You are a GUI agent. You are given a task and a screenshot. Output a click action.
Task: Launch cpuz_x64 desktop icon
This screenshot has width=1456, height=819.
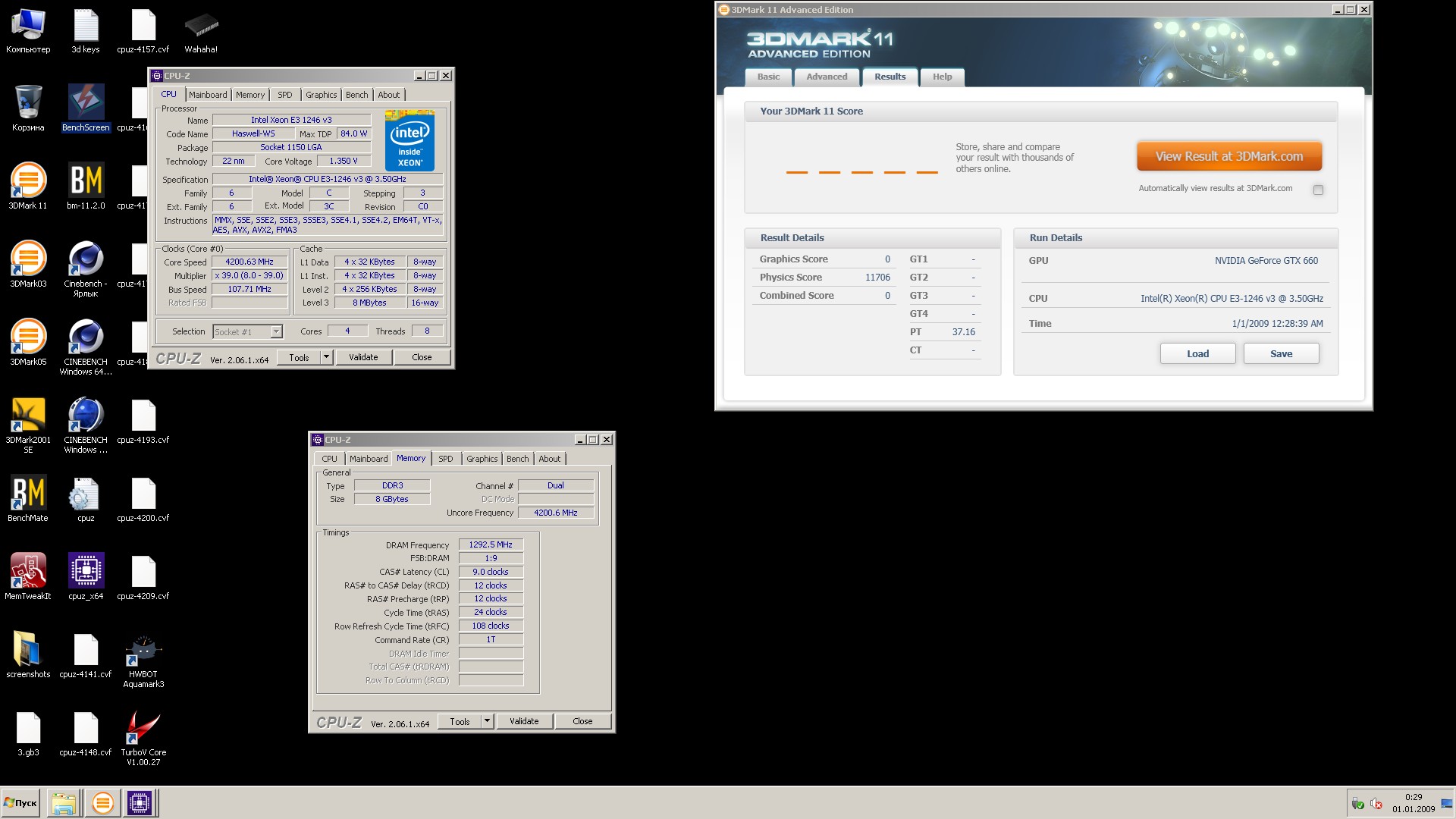(86, 577)
